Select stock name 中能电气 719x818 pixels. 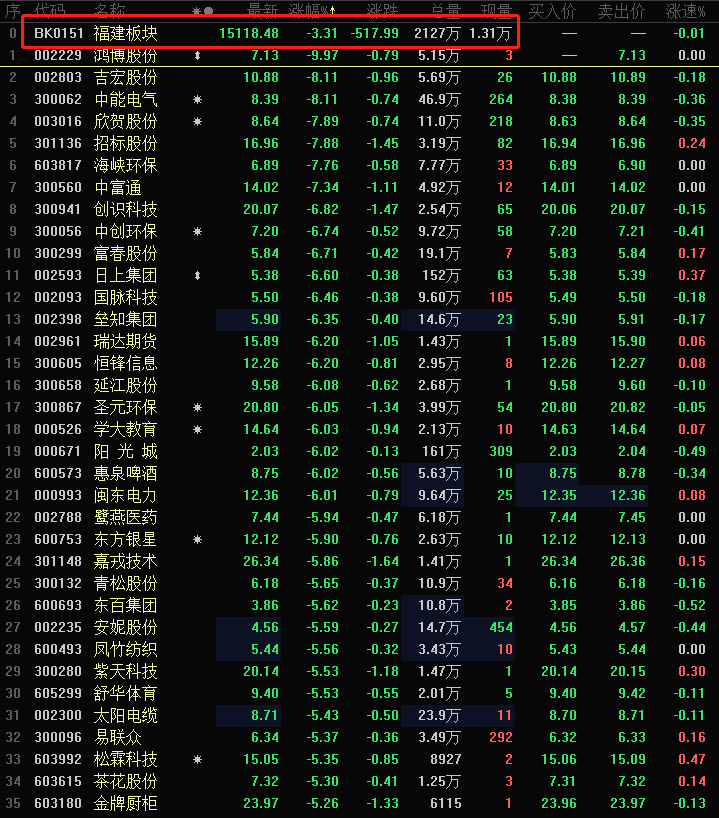(x=125, y=99)
